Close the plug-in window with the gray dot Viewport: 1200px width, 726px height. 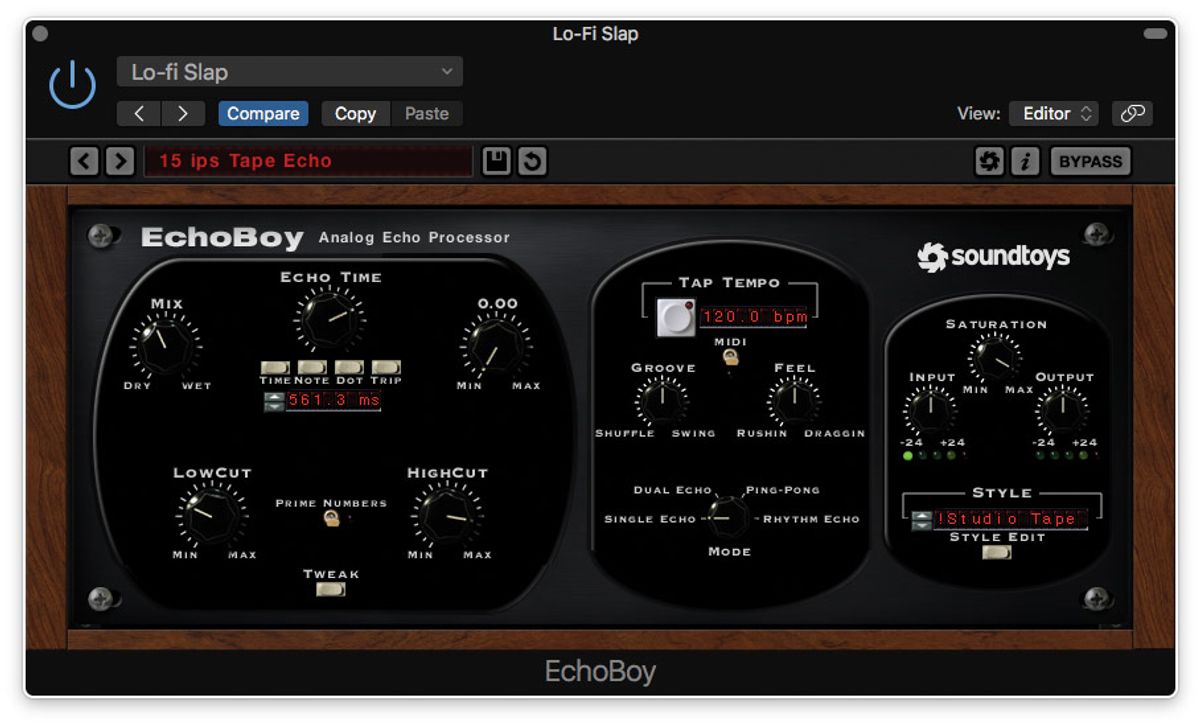tap(40, 34)
